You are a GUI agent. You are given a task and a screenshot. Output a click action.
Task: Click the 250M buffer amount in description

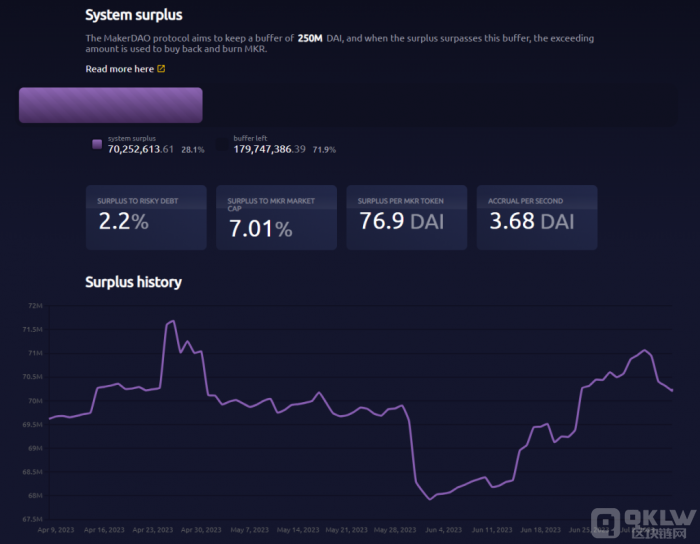(x=310, y=38)
